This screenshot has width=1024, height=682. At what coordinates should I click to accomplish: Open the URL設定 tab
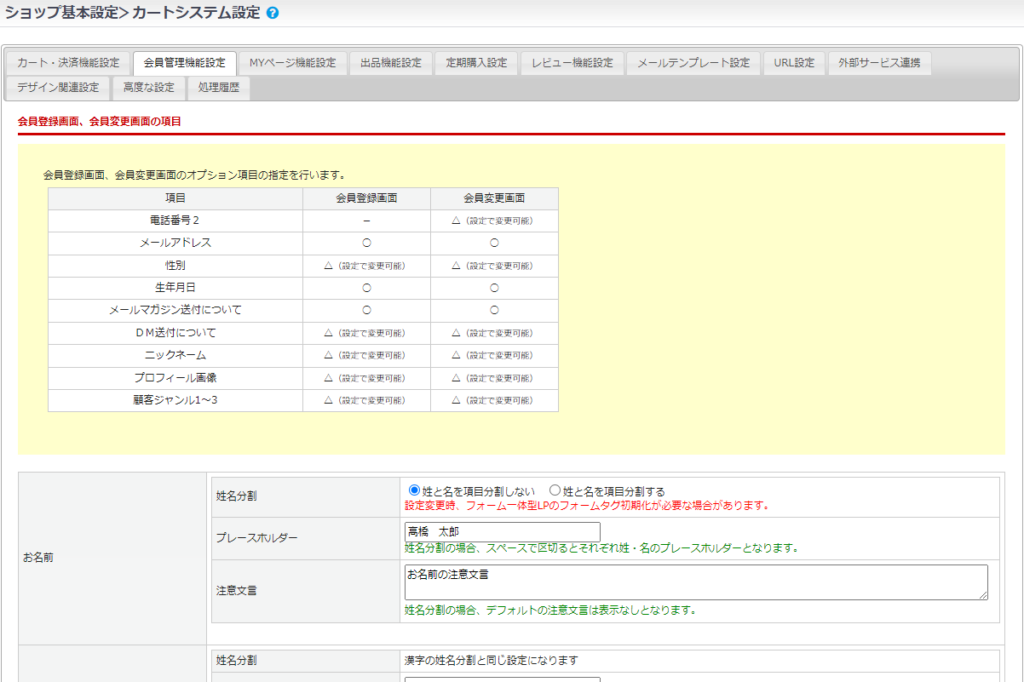click(794, 63)
